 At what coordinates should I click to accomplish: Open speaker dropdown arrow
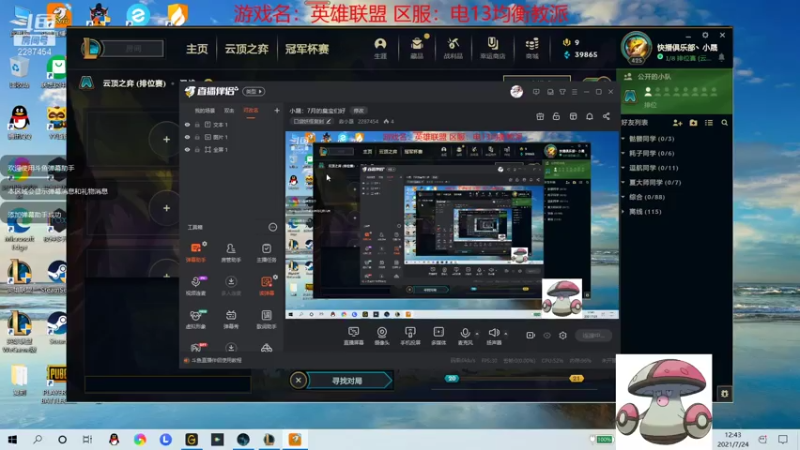(506, 334)
